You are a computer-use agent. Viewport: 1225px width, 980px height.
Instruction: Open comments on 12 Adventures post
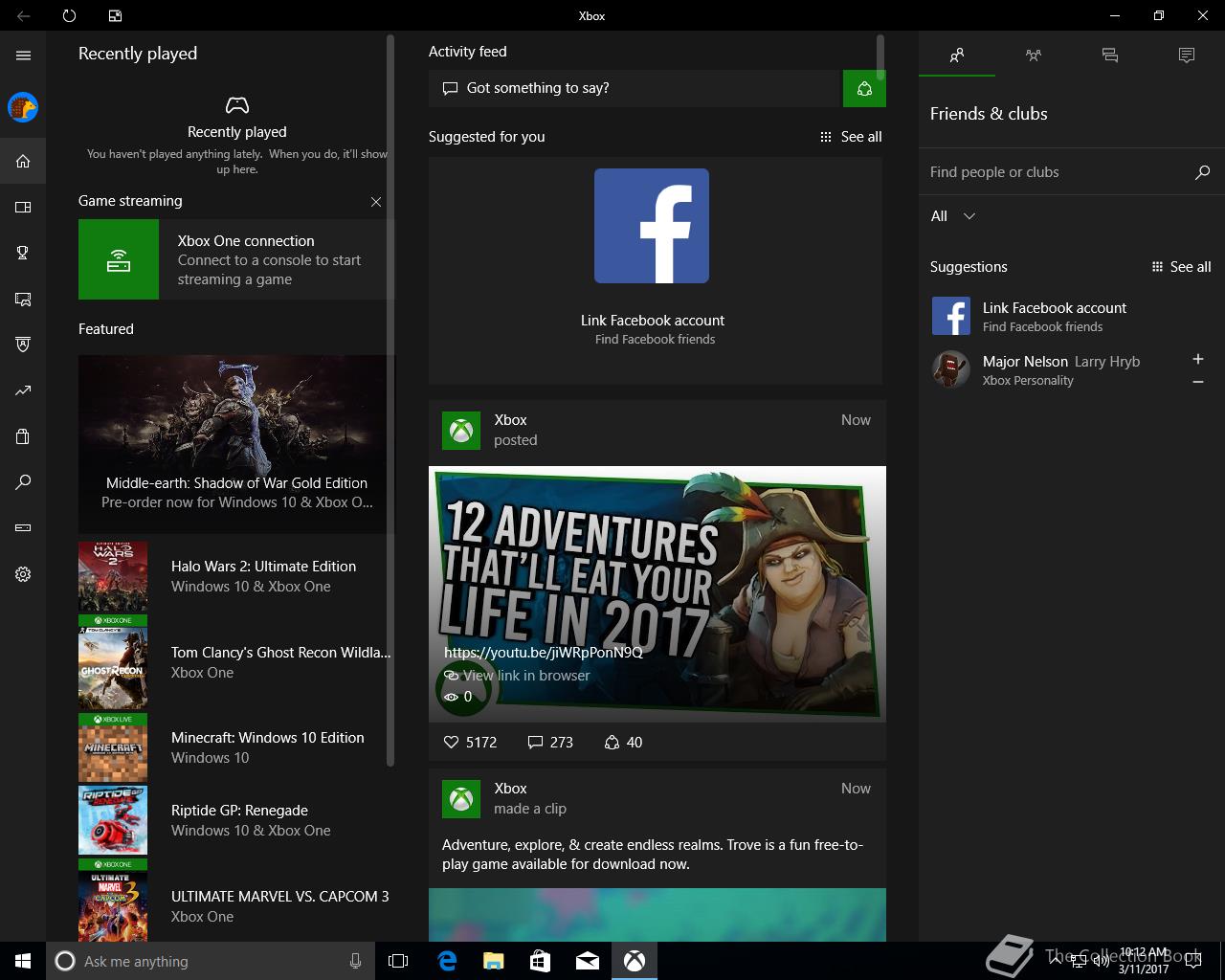pyautogui.click(x=550, y=742)
